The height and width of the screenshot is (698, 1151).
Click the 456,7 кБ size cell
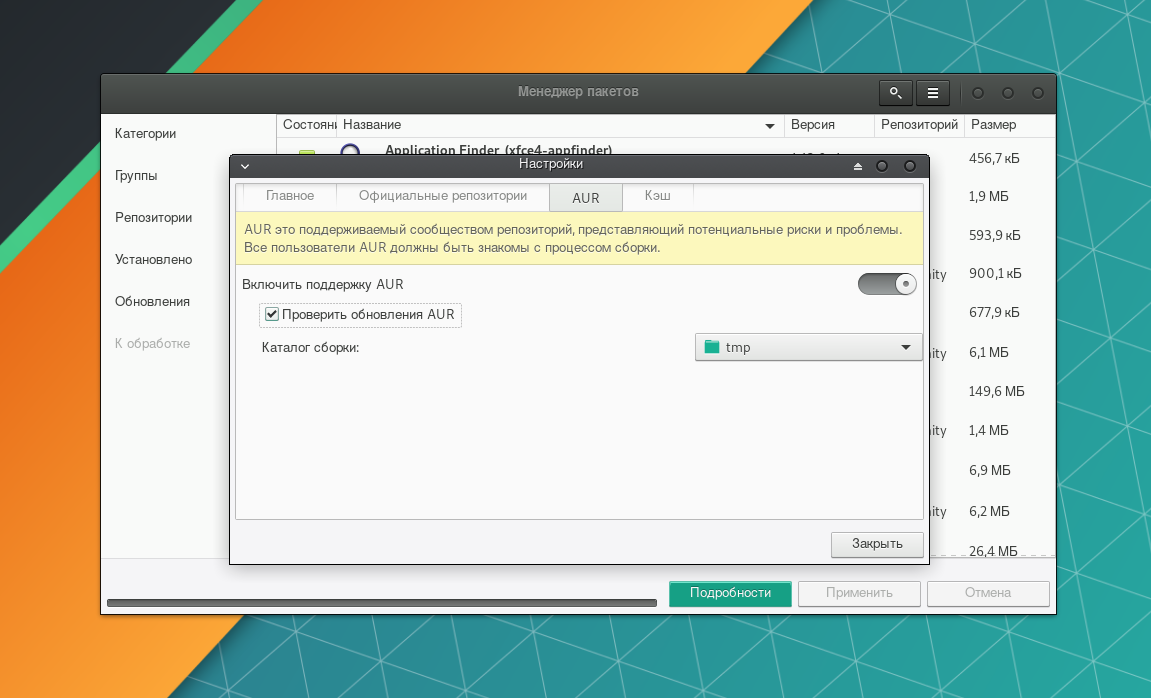point(994,159)
